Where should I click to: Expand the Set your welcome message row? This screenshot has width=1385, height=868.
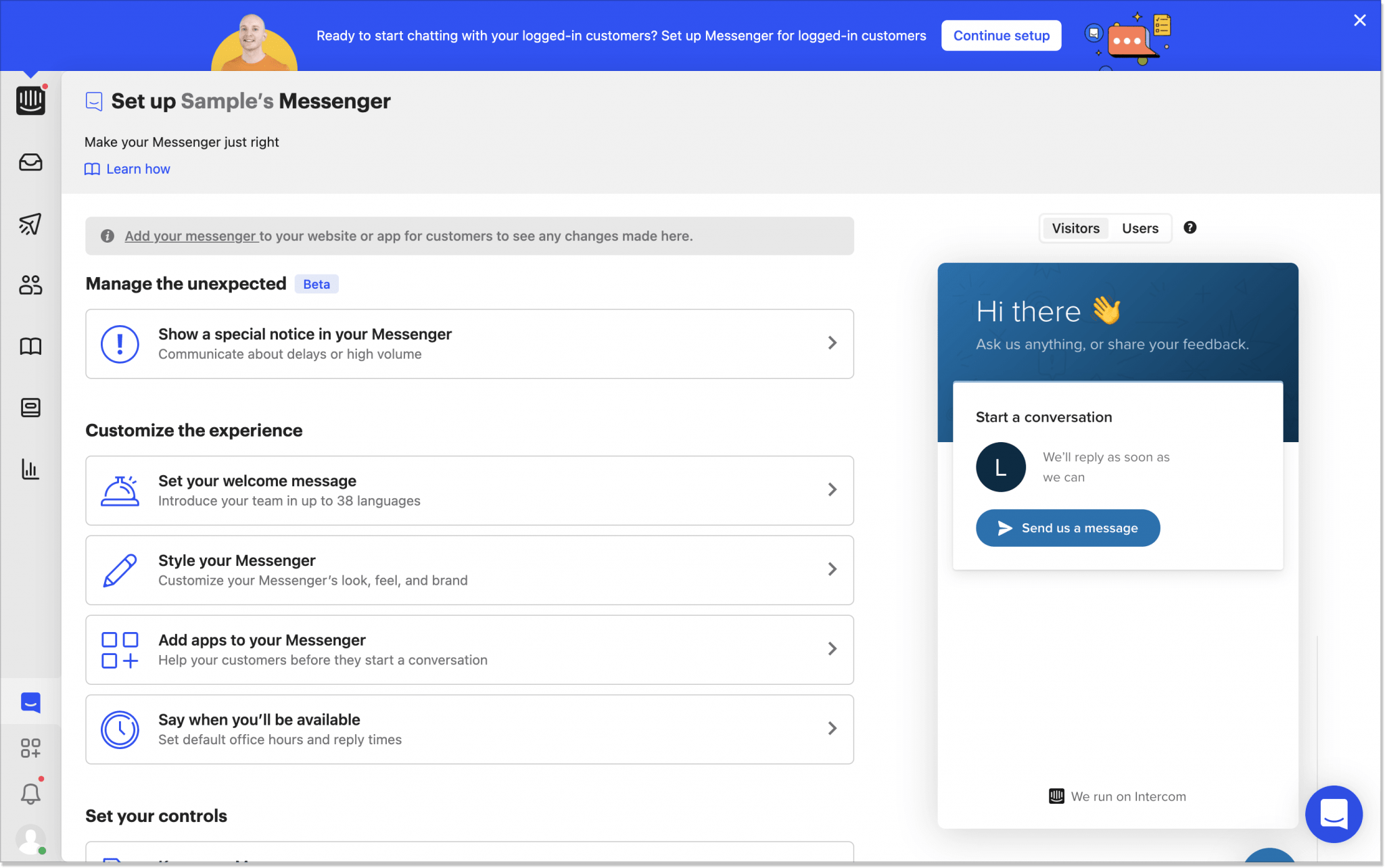(469, 490)
